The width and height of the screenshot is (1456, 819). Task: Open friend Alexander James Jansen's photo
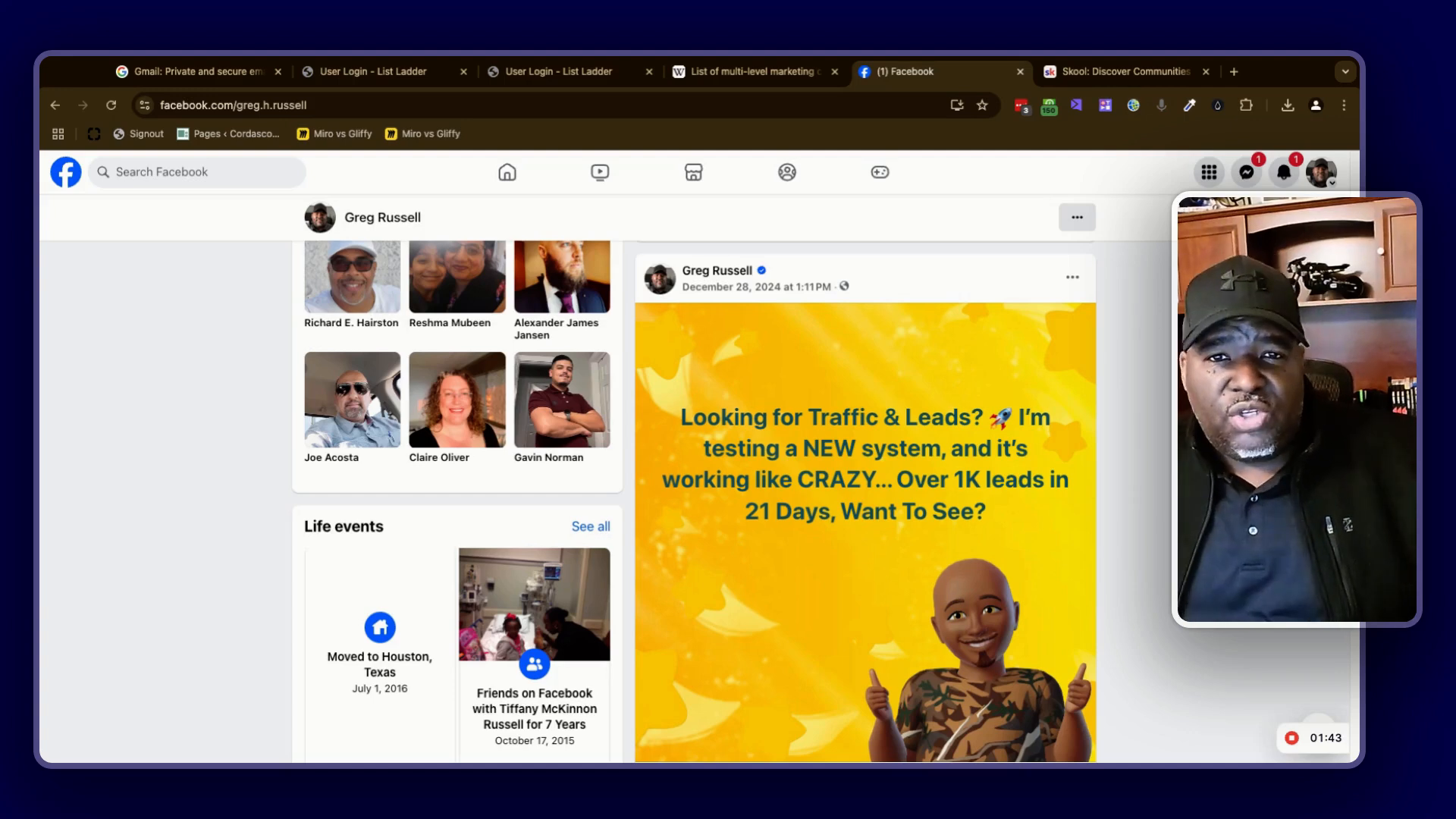(x=562, y=277)
